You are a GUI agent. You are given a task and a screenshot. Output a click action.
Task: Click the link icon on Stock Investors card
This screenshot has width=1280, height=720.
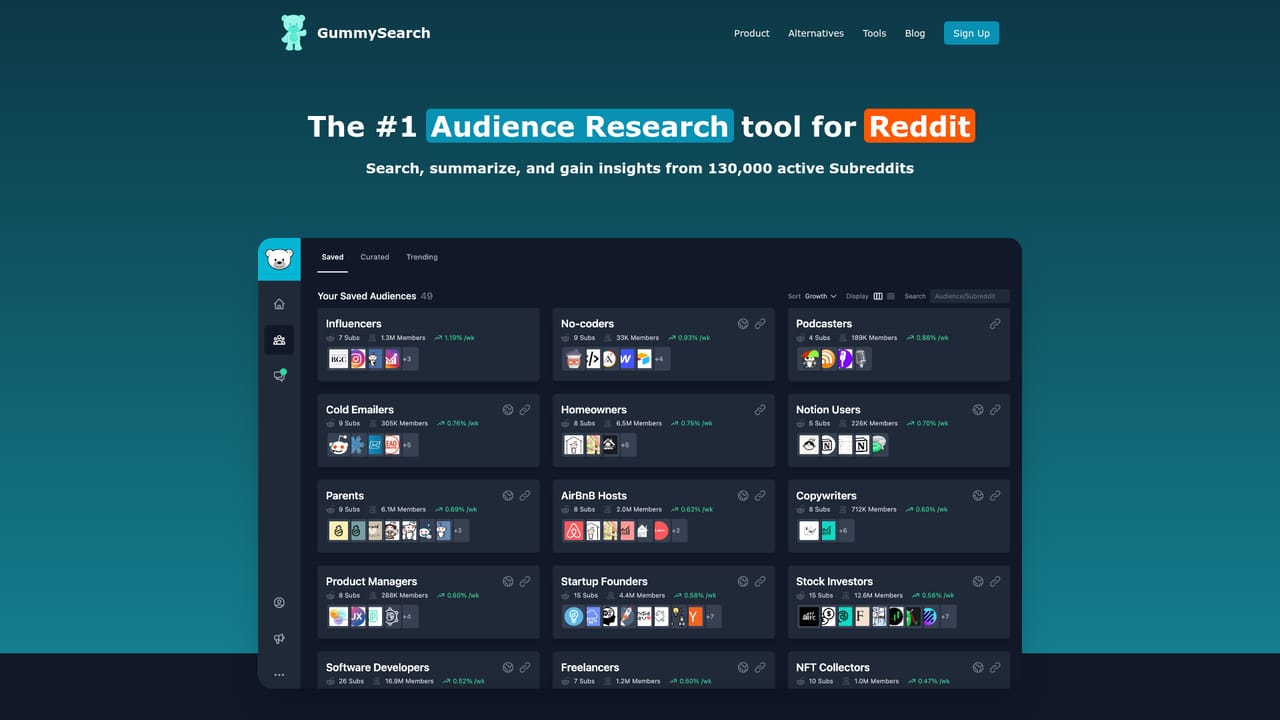(995, 582)
